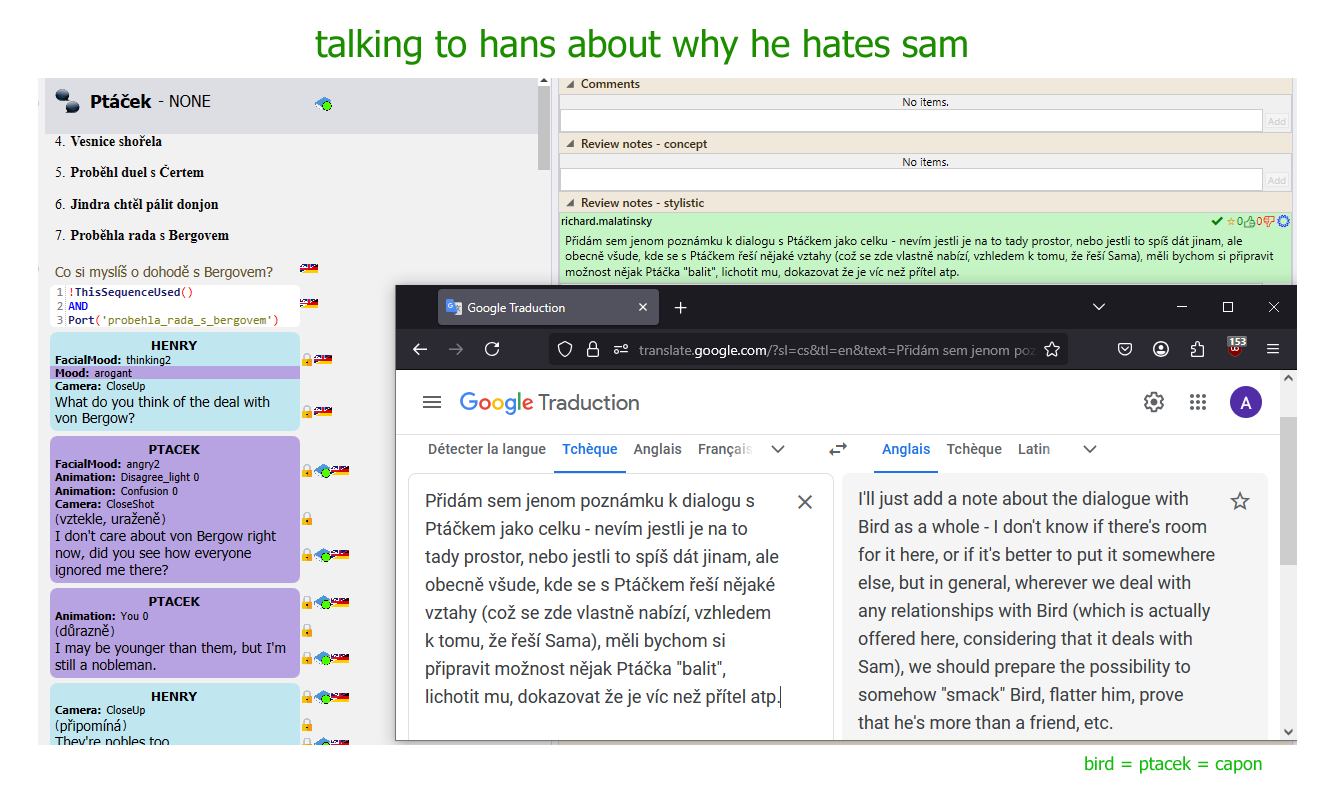1324x786 pixels.
Task: Click Add button in Comments section
Action: pyautogui.click(x=1276, y=121)
